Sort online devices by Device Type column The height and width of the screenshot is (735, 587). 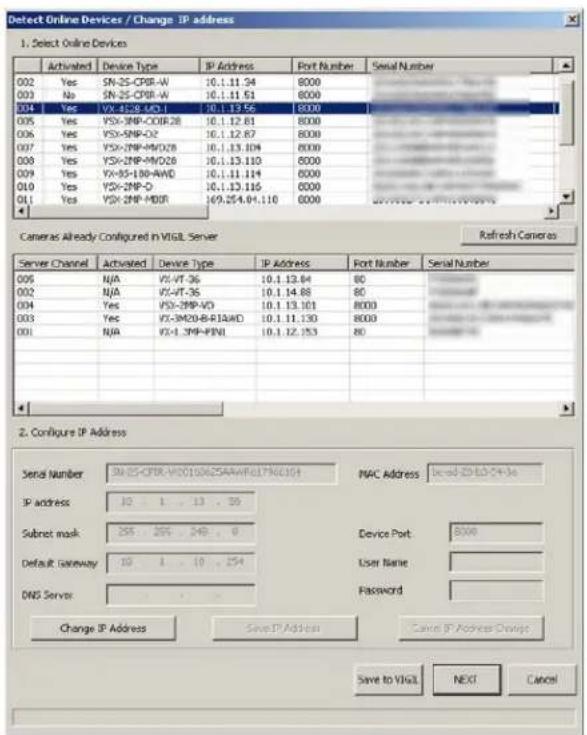149,66
